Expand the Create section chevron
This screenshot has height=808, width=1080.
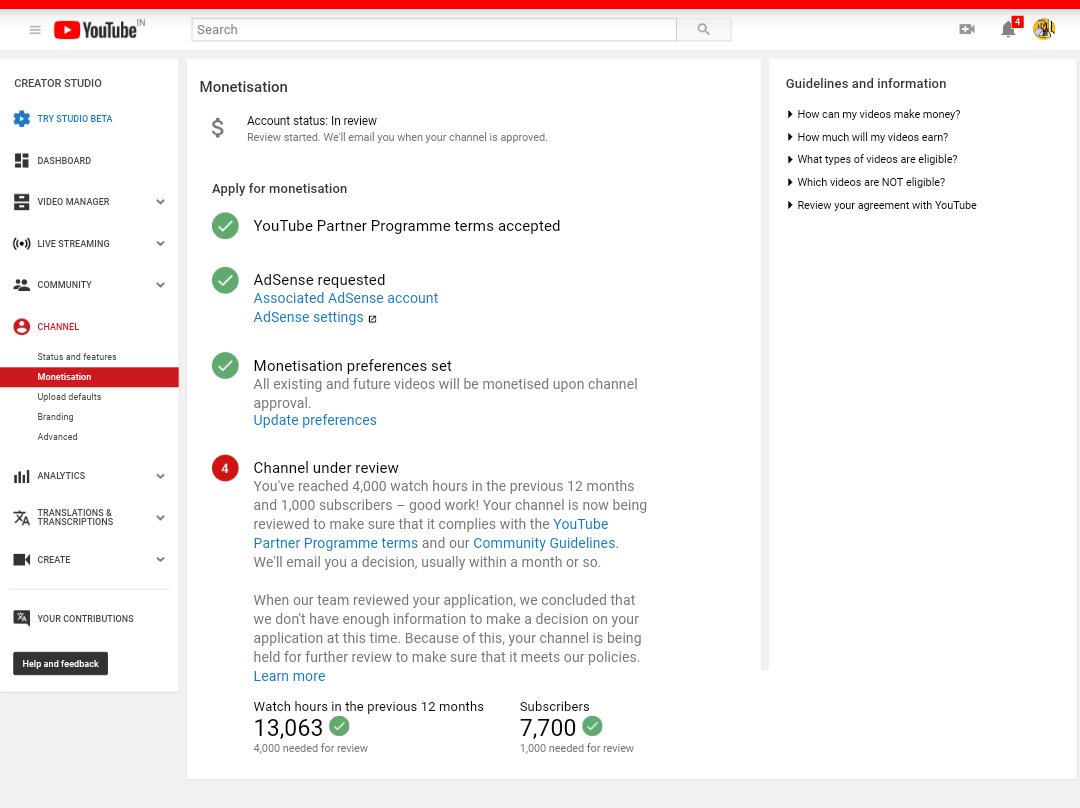pos(160,559)
